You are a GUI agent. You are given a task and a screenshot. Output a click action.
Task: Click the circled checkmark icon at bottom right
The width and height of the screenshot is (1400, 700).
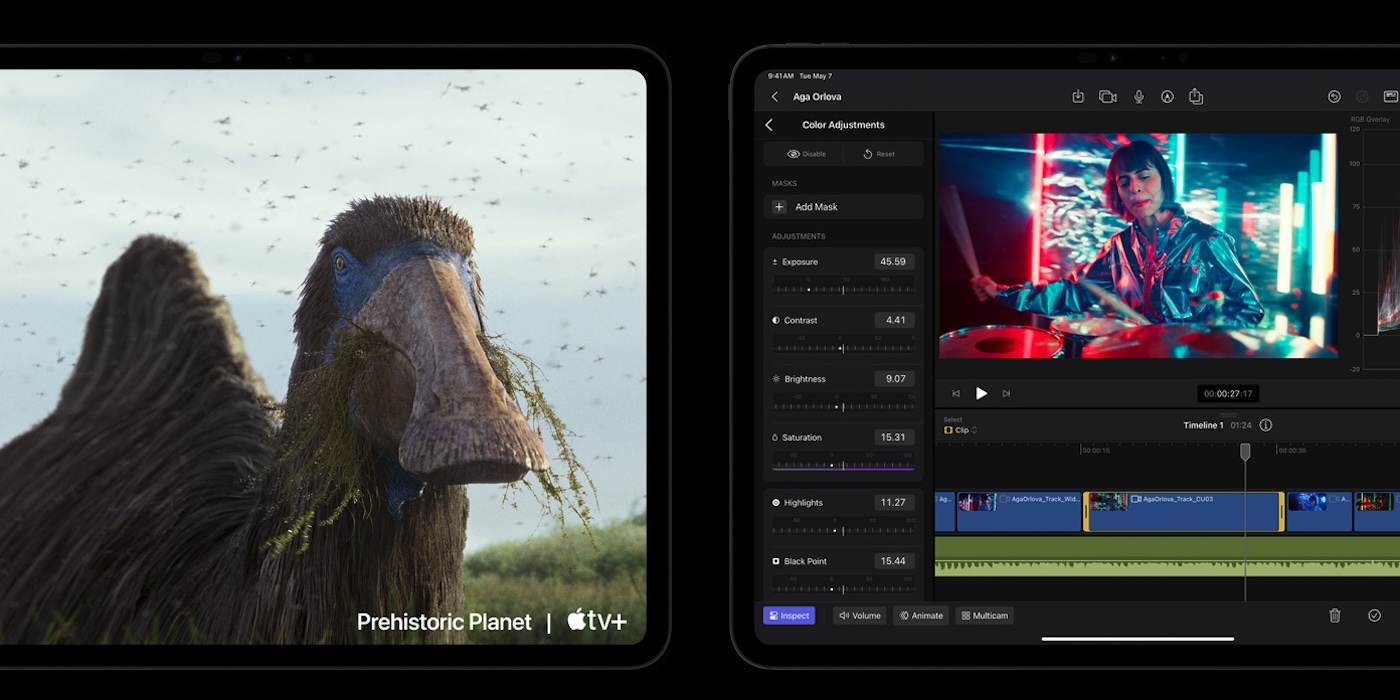1374,616
